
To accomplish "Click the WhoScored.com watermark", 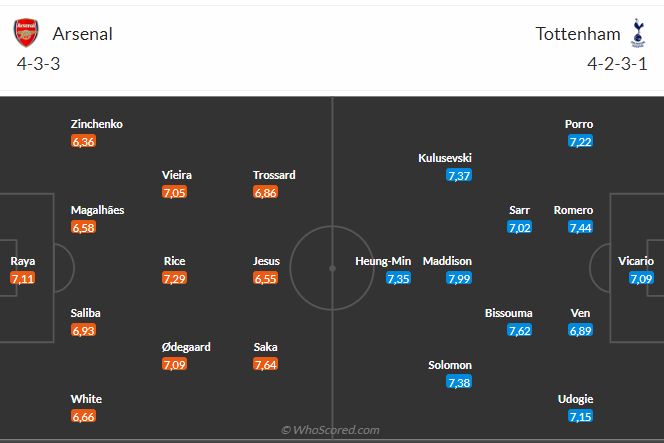I will tap(331, 430).
